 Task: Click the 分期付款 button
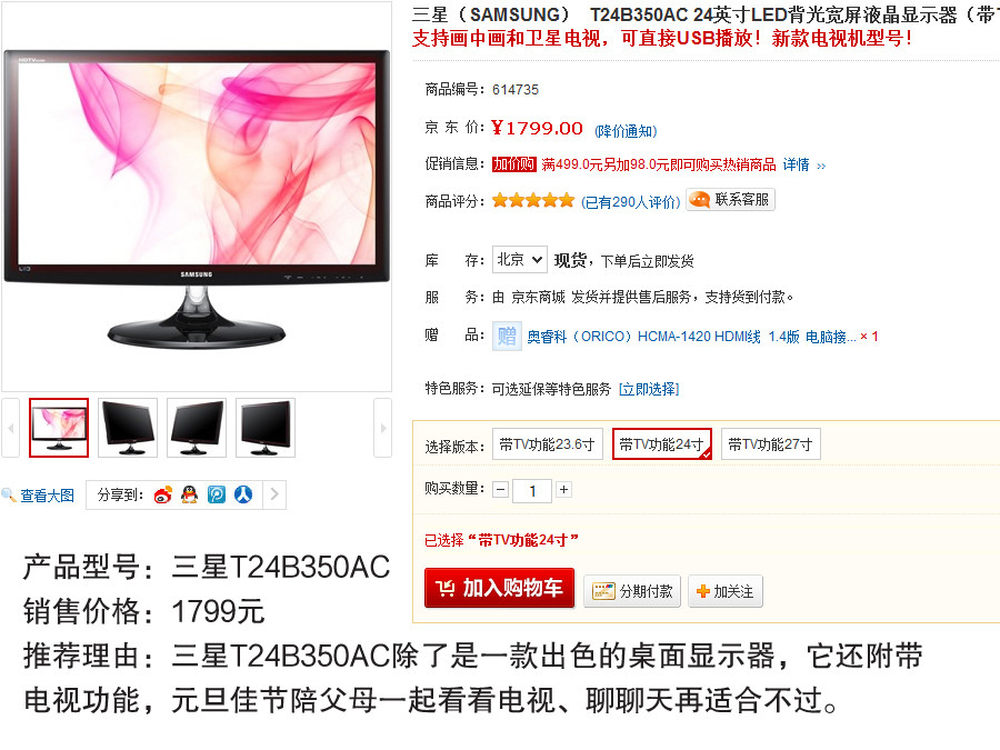(x=633, y=591)
